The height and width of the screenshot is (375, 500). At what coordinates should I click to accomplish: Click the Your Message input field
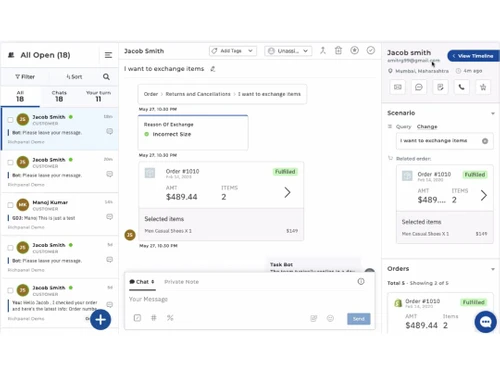249,299
